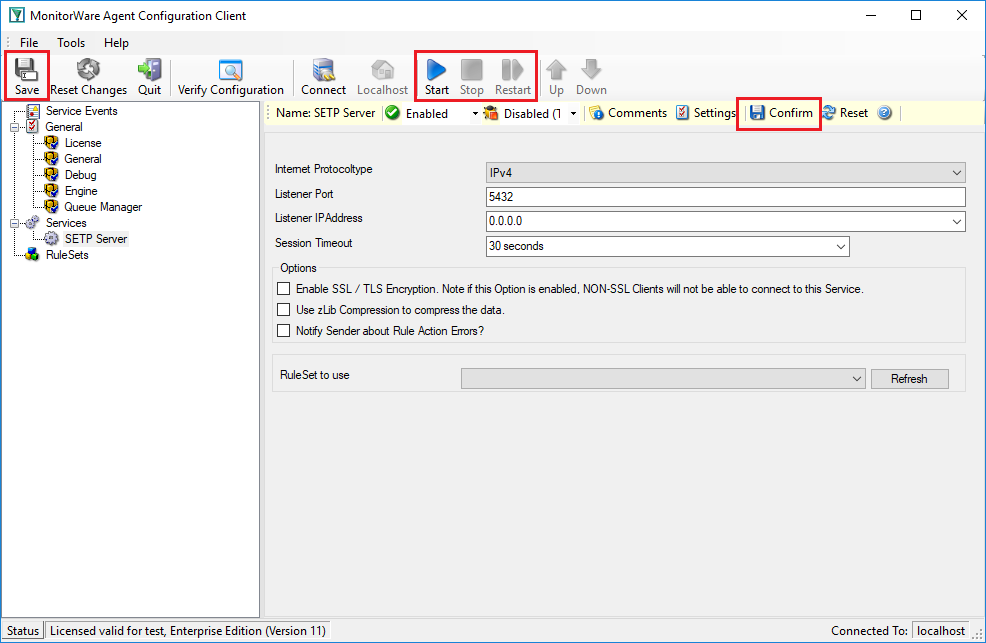Open Settings in the service bar
The height and width of the screenshot is (643, 986).
(706, 113)
